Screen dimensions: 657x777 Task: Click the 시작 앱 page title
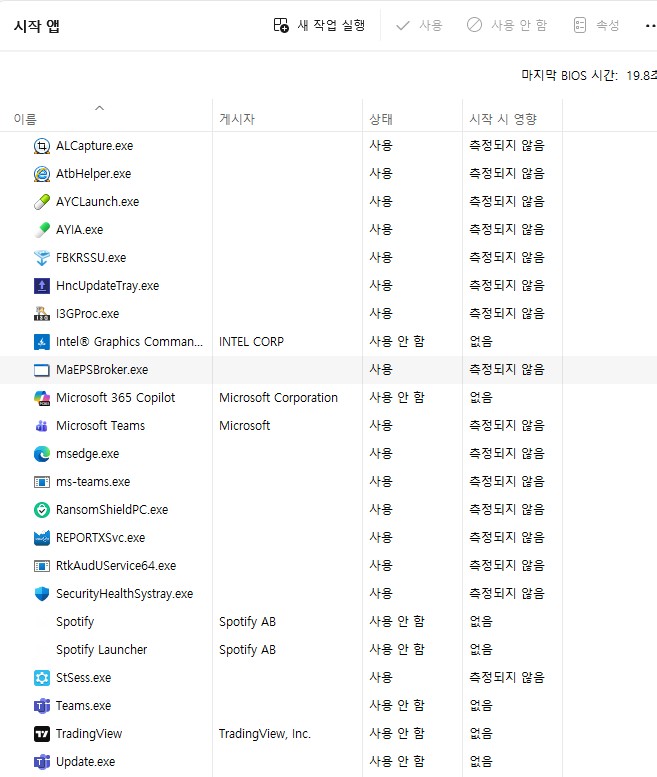click(37, 26)
